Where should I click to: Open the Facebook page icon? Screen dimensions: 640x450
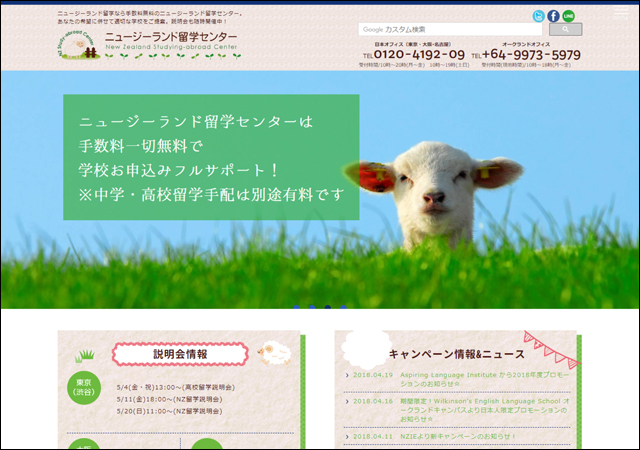tap(554, 16)
